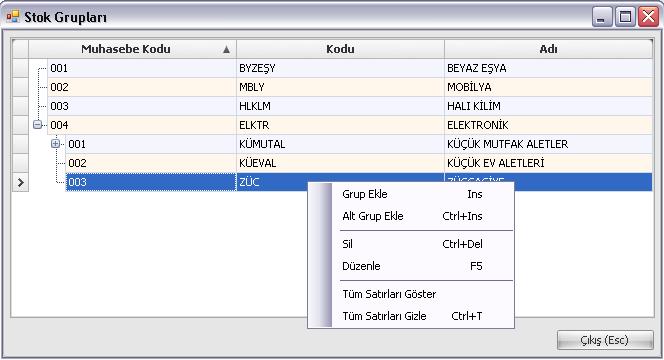
Task: Maximize the Stok Grupları window
Action: (625, 17)
